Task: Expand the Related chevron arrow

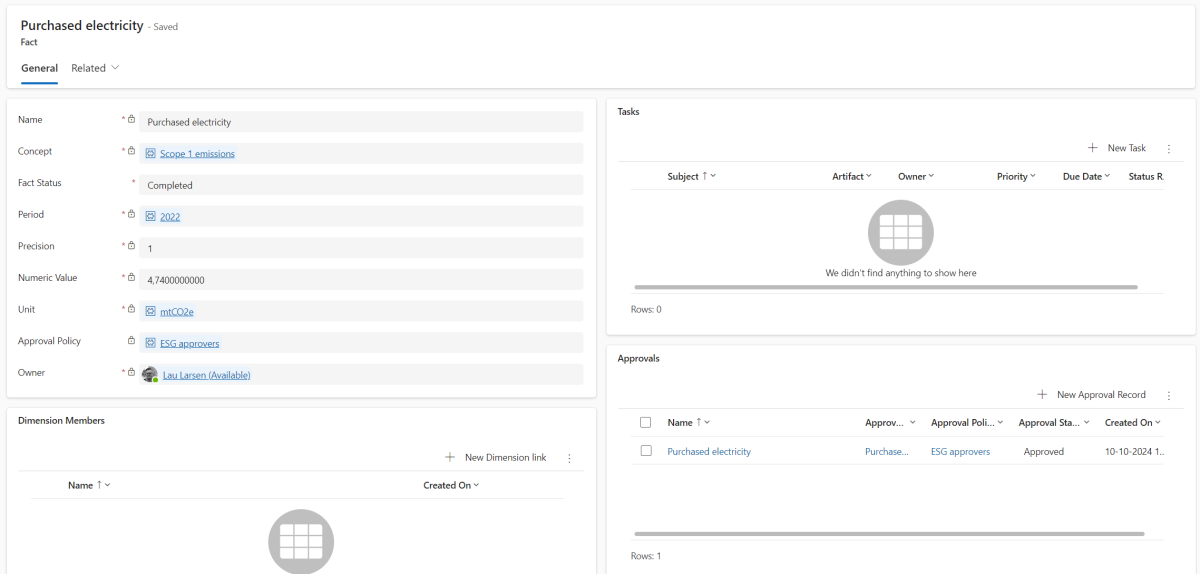Action: (115, 68)
